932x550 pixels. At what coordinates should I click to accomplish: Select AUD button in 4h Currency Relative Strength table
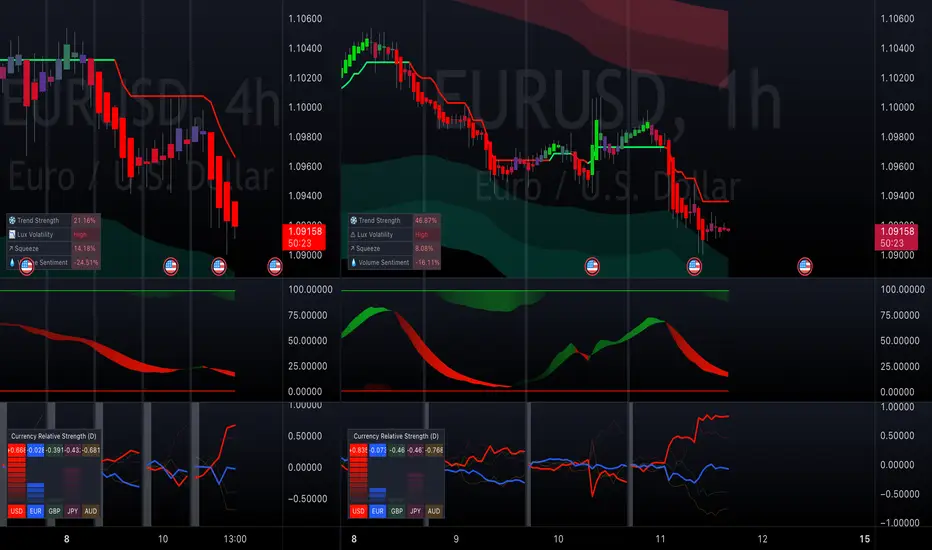[x=90, y=511]
